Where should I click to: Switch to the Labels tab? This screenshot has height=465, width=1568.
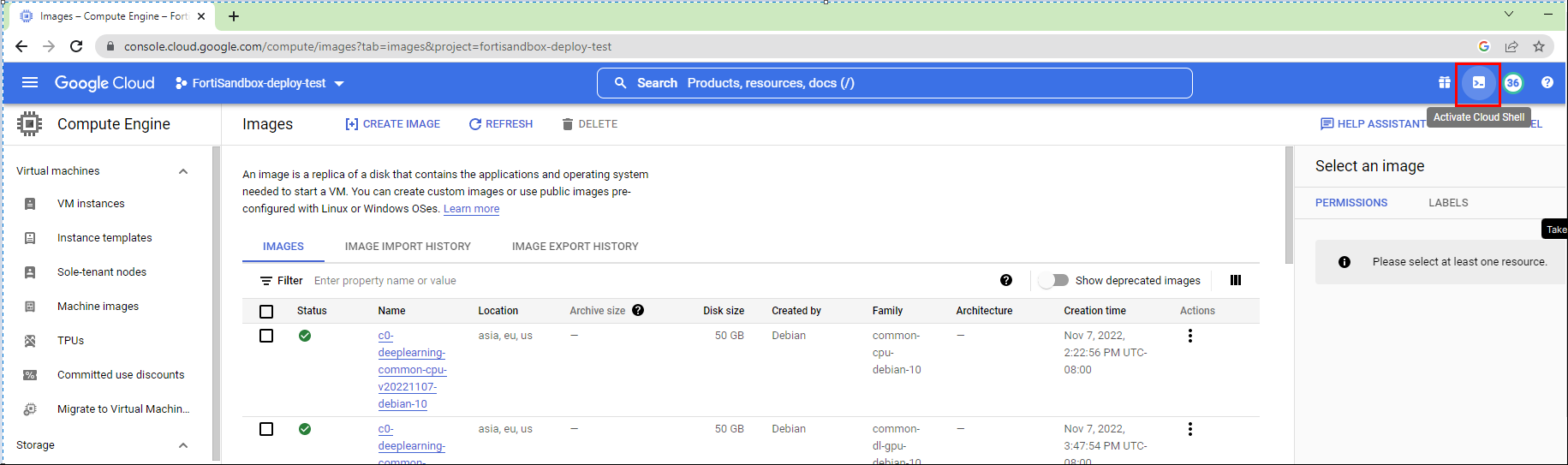(1448, 203)
